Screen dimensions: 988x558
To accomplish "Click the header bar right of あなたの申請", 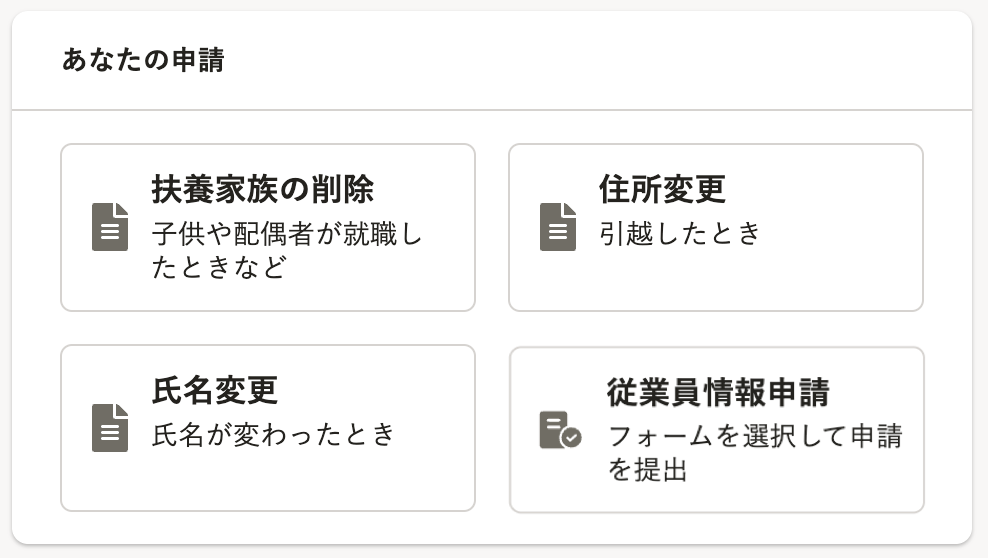I will [599, 60].
